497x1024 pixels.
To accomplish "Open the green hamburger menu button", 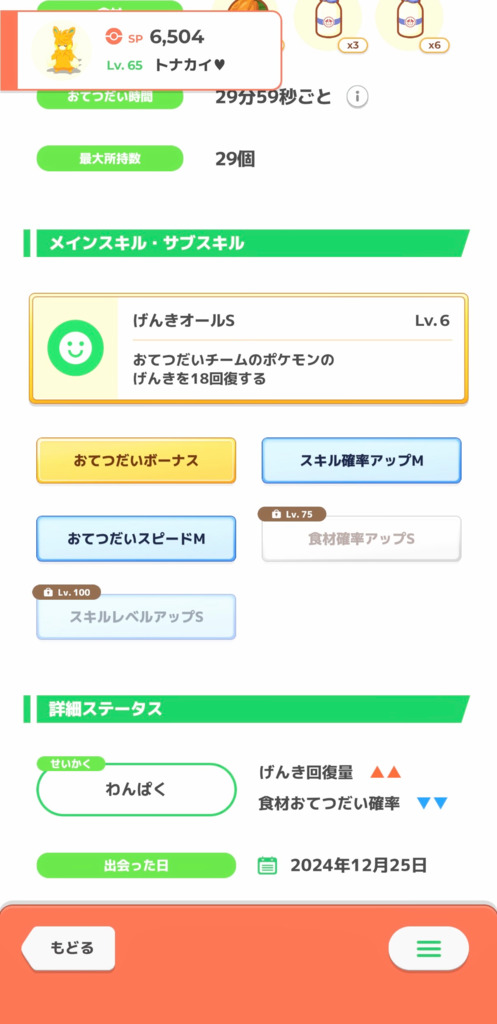I will [428, 948].
